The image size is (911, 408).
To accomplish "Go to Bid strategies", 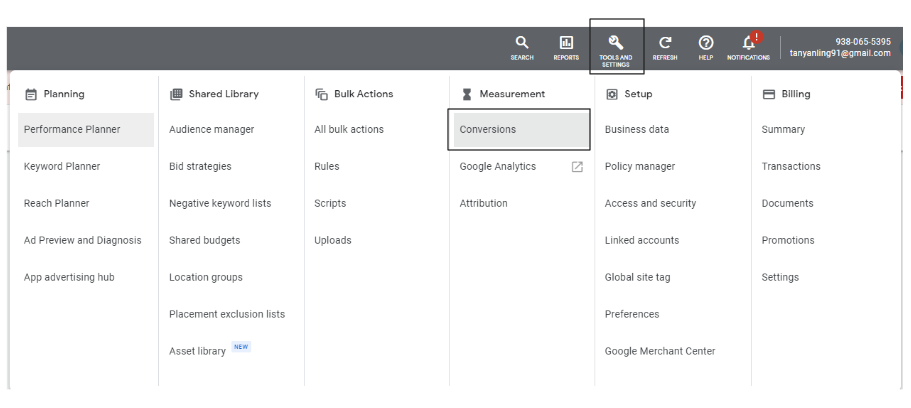I will pos(200,167).
